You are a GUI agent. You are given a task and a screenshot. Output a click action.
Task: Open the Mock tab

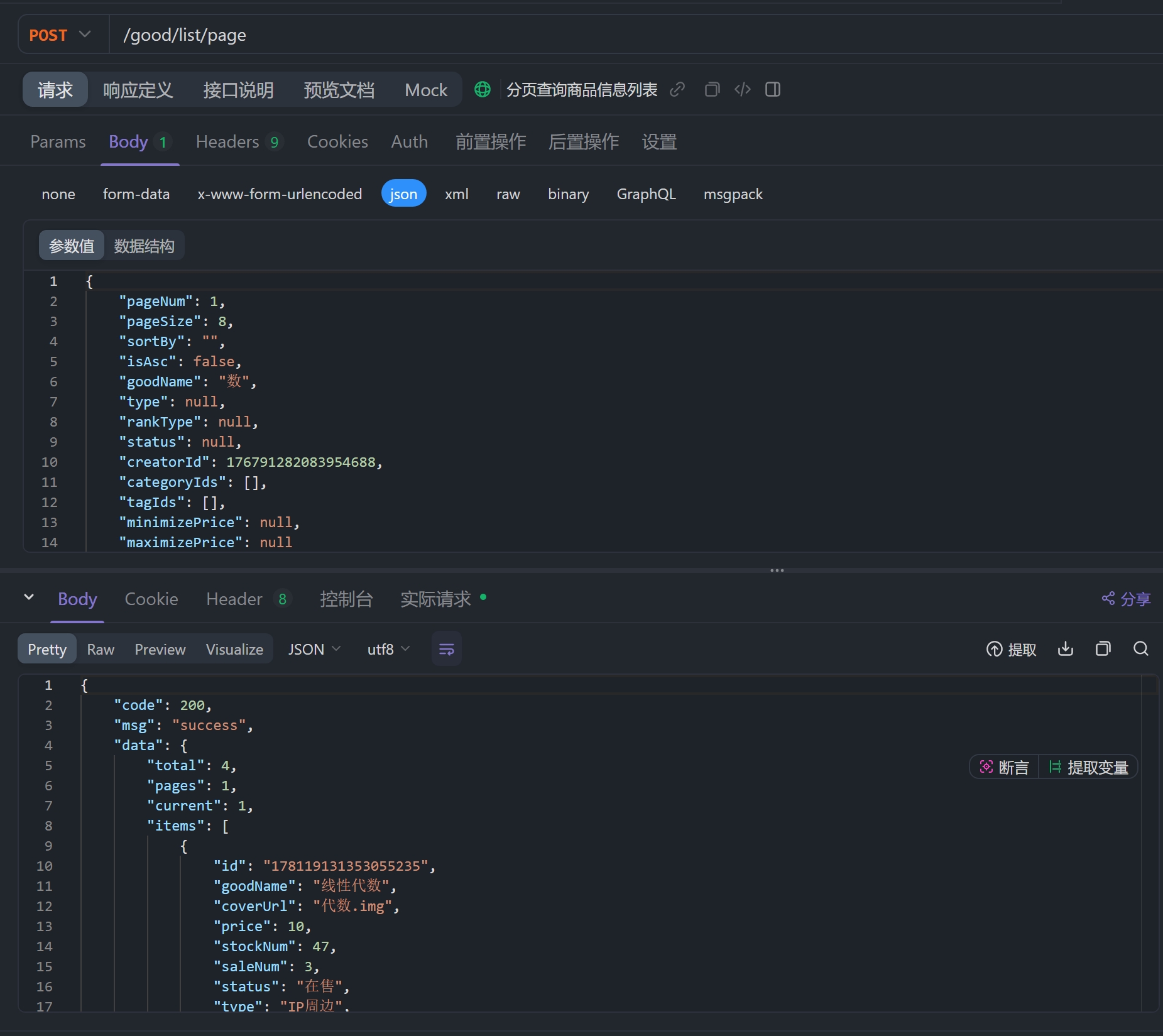tap(425, 90)
